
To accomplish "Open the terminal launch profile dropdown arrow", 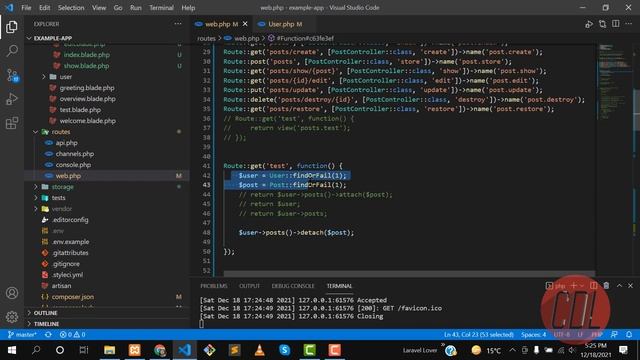I will (582, 286).
